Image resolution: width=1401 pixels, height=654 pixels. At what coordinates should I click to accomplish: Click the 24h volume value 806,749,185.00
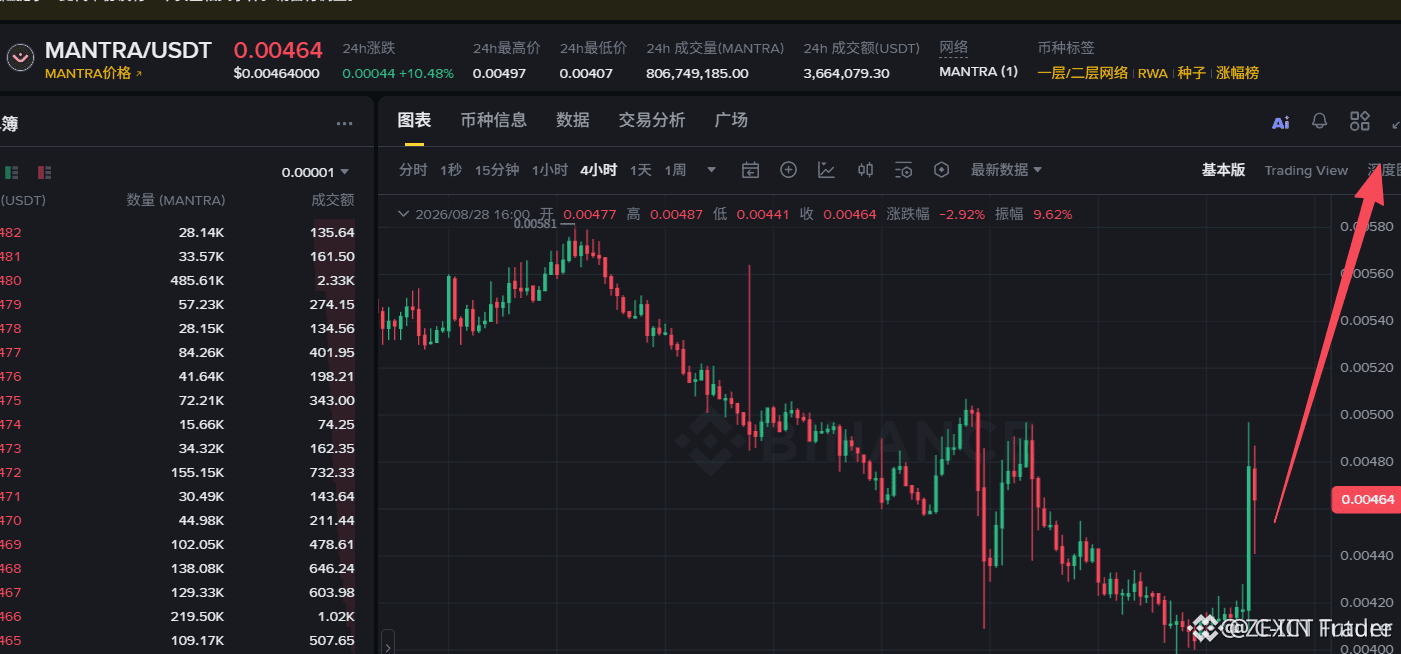[x=697, y=73]
